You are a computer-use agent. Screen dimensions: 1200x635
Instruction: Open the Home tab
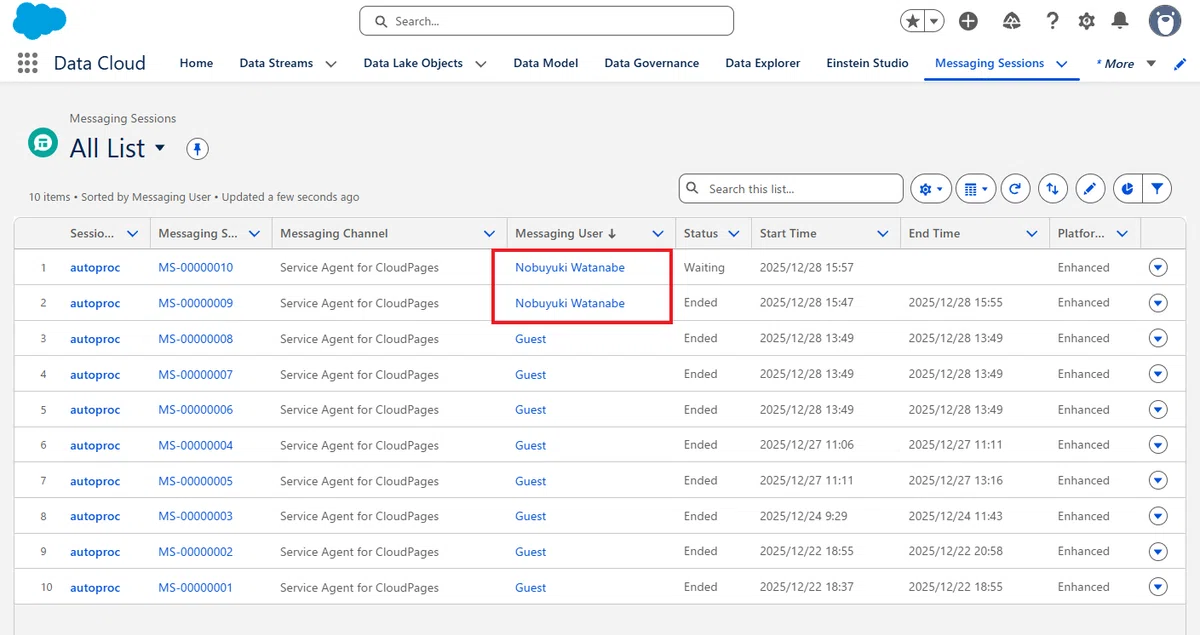click(196, 63)
